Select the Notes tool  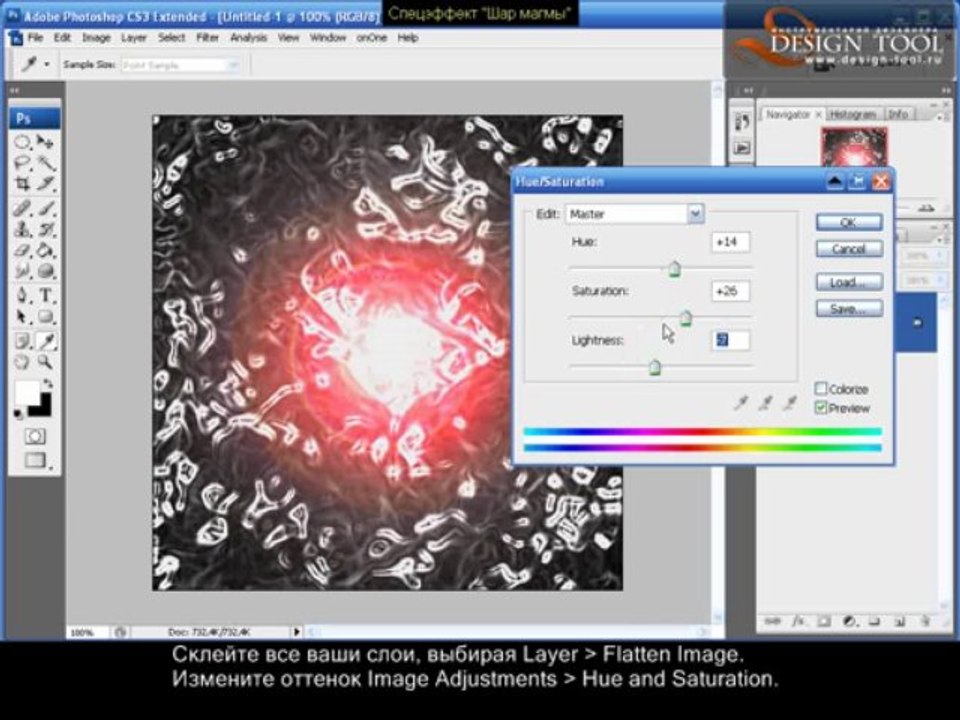tap(23, 341)
